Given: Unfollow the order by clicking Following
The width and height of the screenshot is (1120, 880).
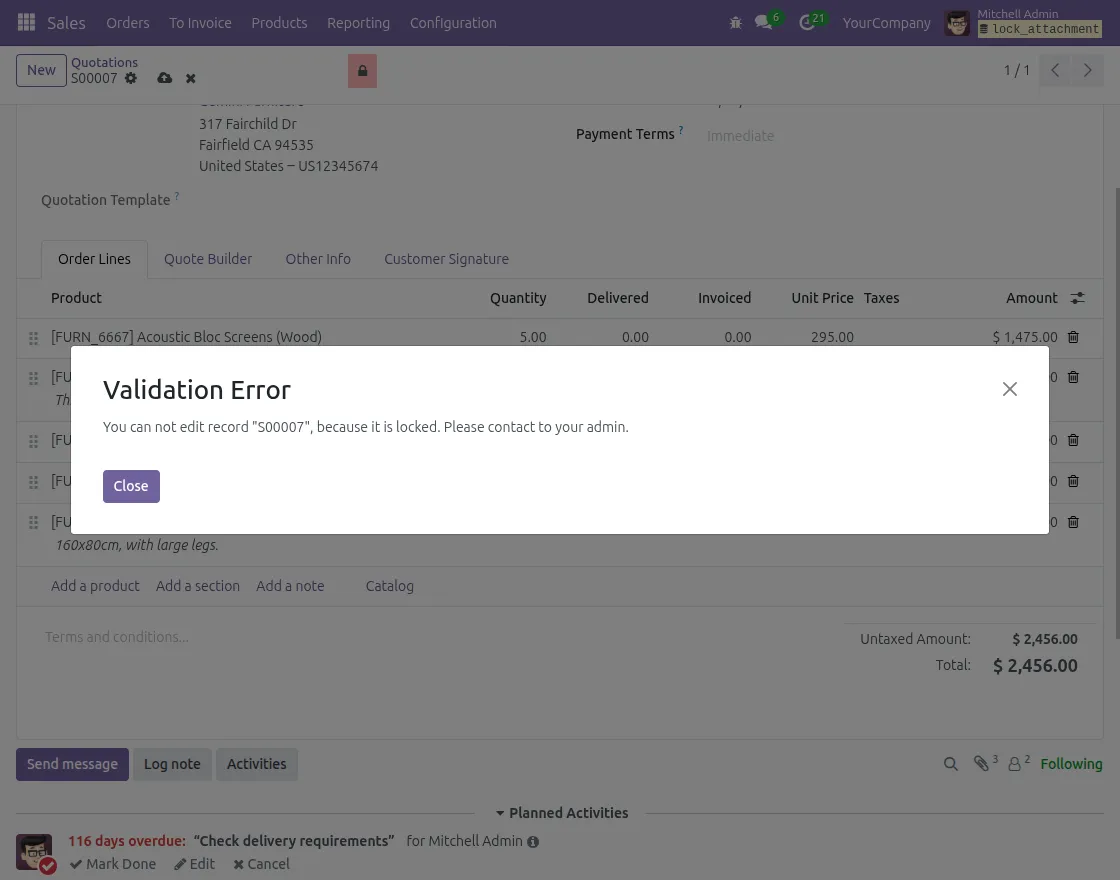Looking at the screenshot, I should click(1071, 763).
